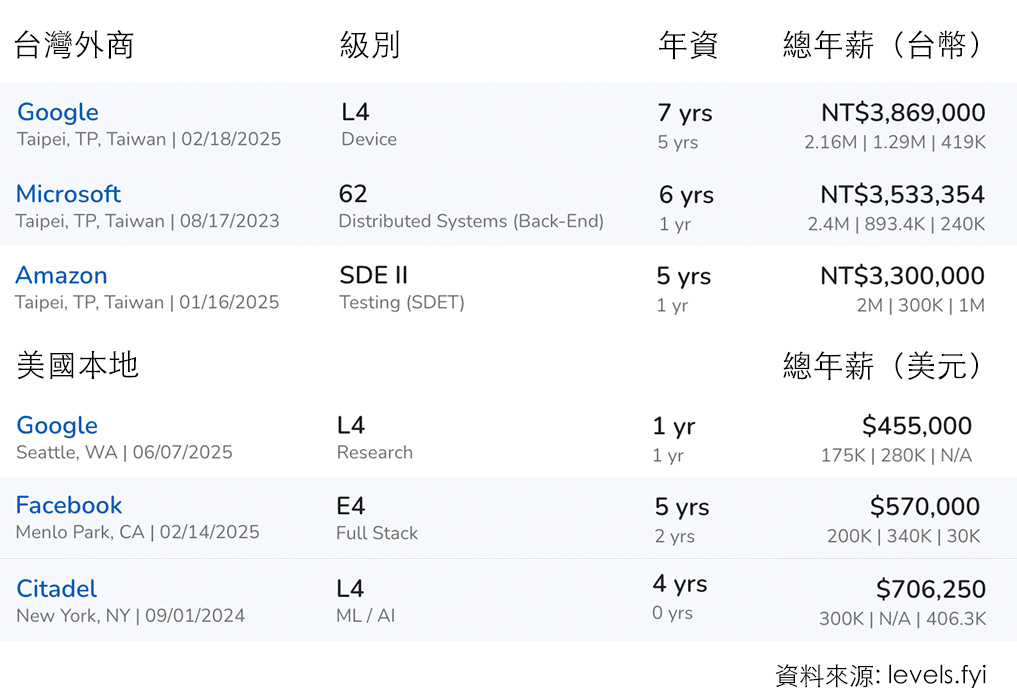The height and width of the screenshot is (699, 1017).
Task: Click the 年資 column header
Action: tap(688, 45)
